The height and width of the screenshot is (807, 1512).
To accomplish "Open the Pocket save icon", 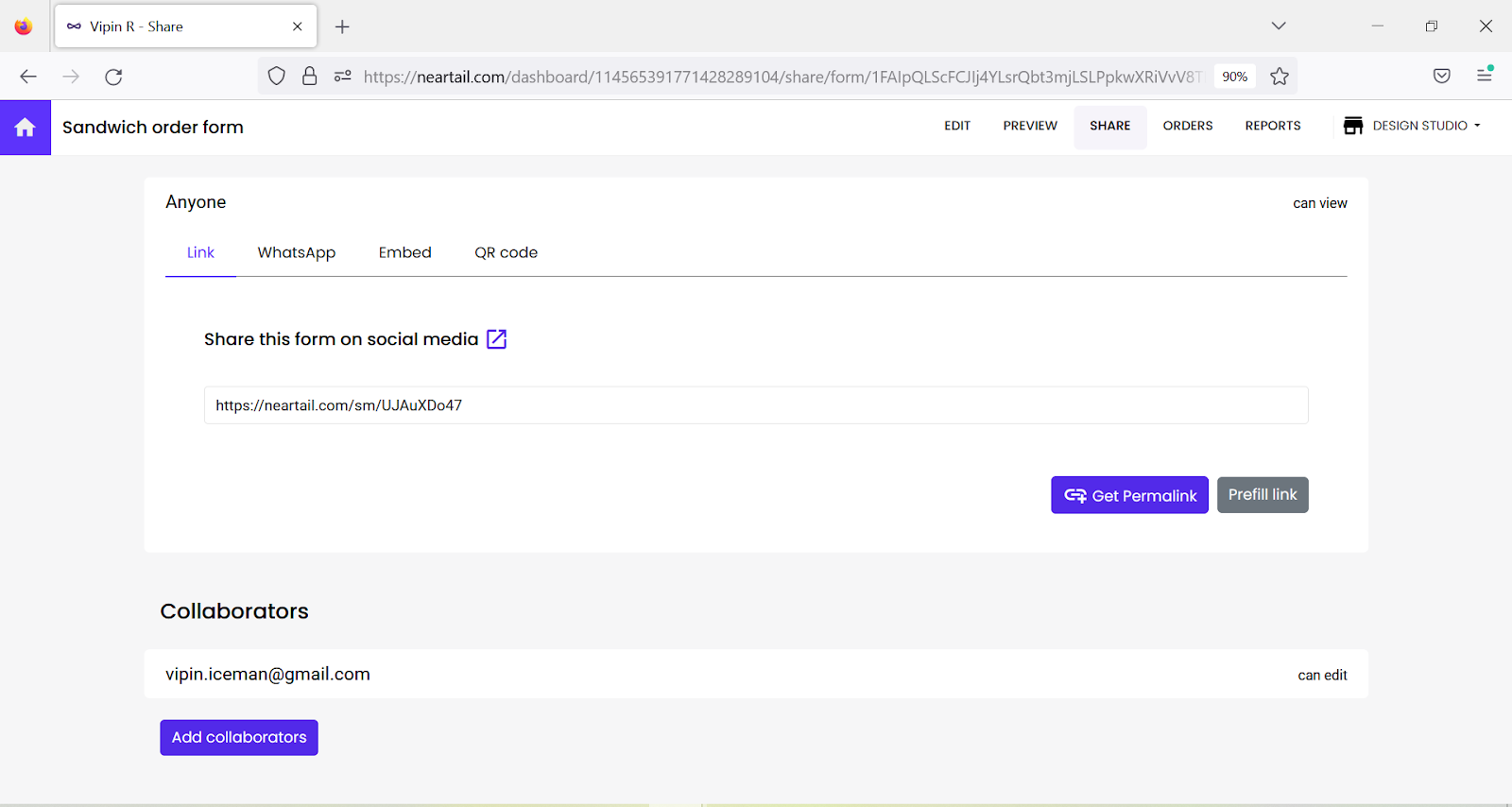I will tap(1442, 77).
